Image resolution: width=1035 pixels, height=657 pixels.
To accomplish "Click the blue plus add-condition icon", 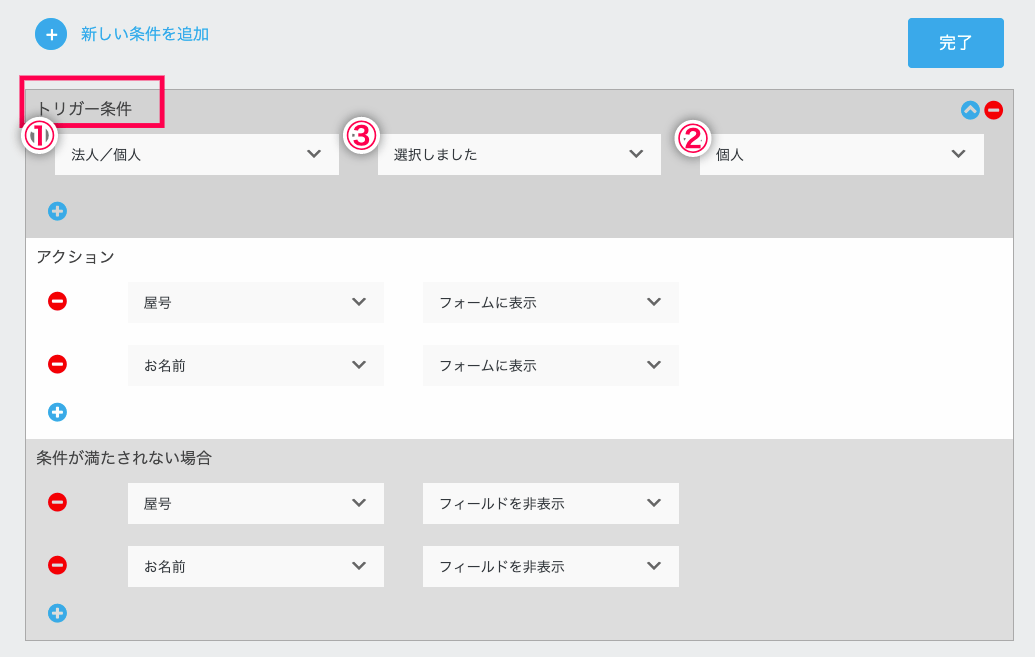I will coord(51,34).
